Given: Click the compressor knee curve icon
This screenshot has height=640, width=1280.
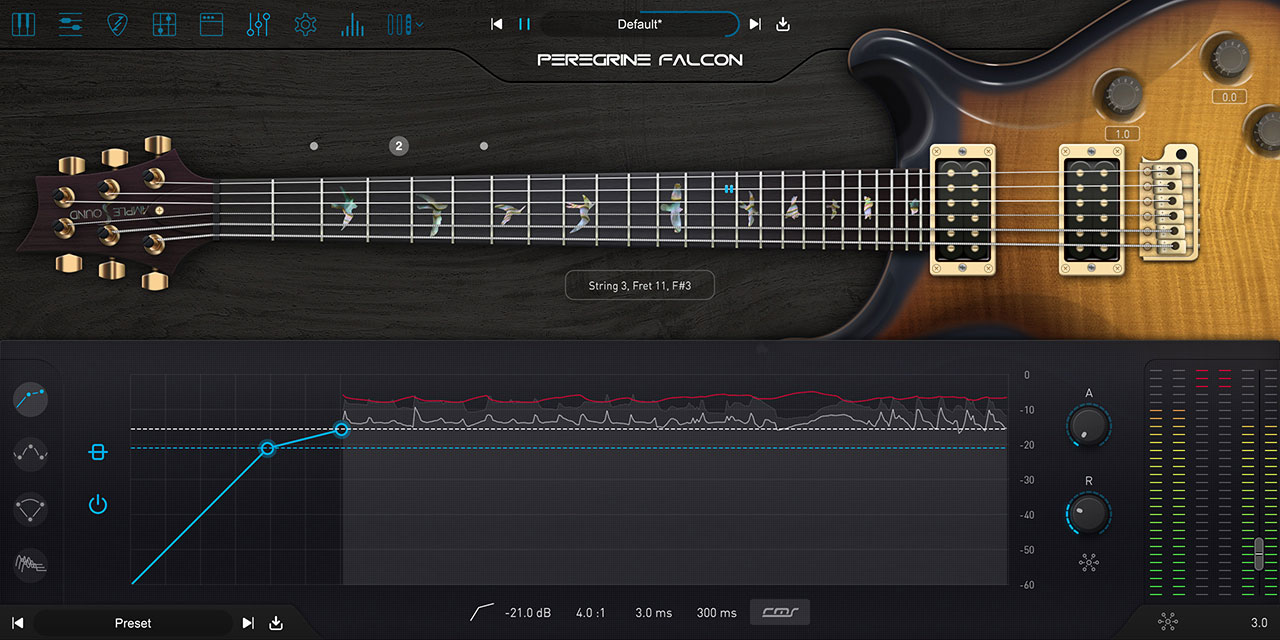Looking at the screenshot, I should 482,612.
